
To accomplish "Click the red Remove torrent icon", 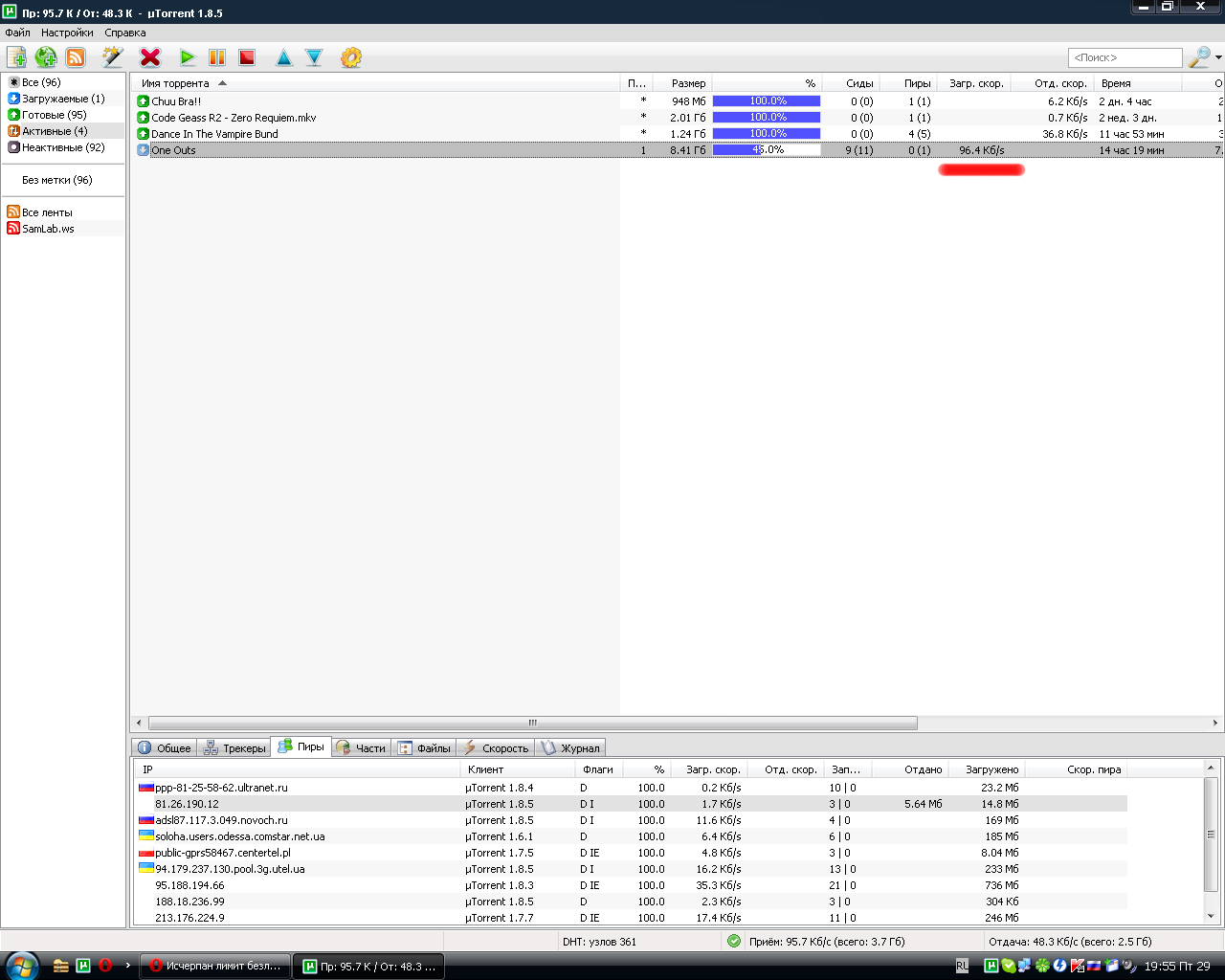I will [x=150, y=57].
